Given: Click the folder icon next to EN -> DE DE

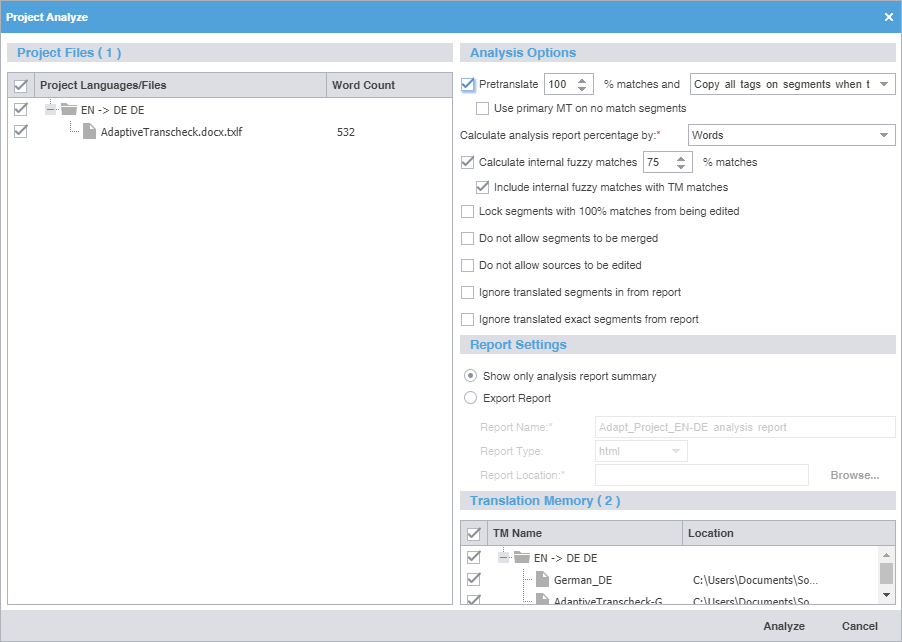Looking at the screenshot, I should 68,110.
